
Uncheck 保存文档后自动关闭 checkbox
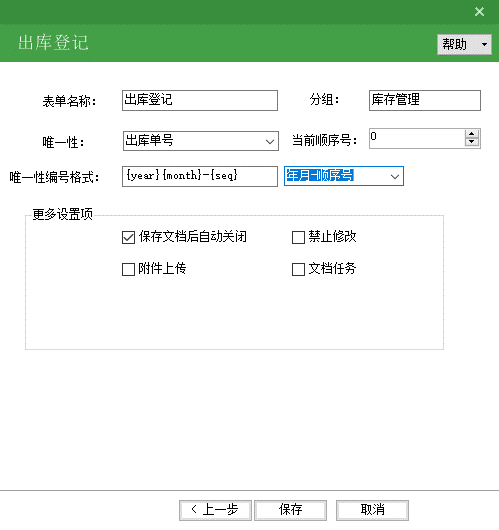point(128,237)
